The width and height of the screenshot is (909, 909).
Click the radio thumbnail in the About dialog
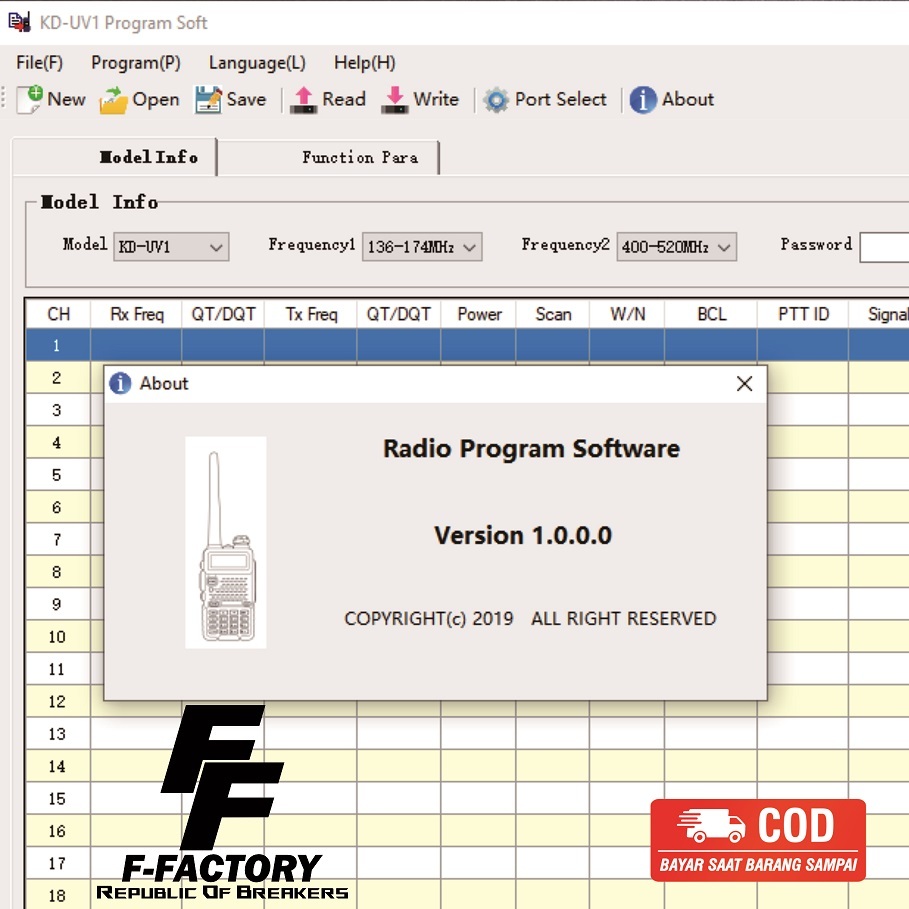coord(225,541)
